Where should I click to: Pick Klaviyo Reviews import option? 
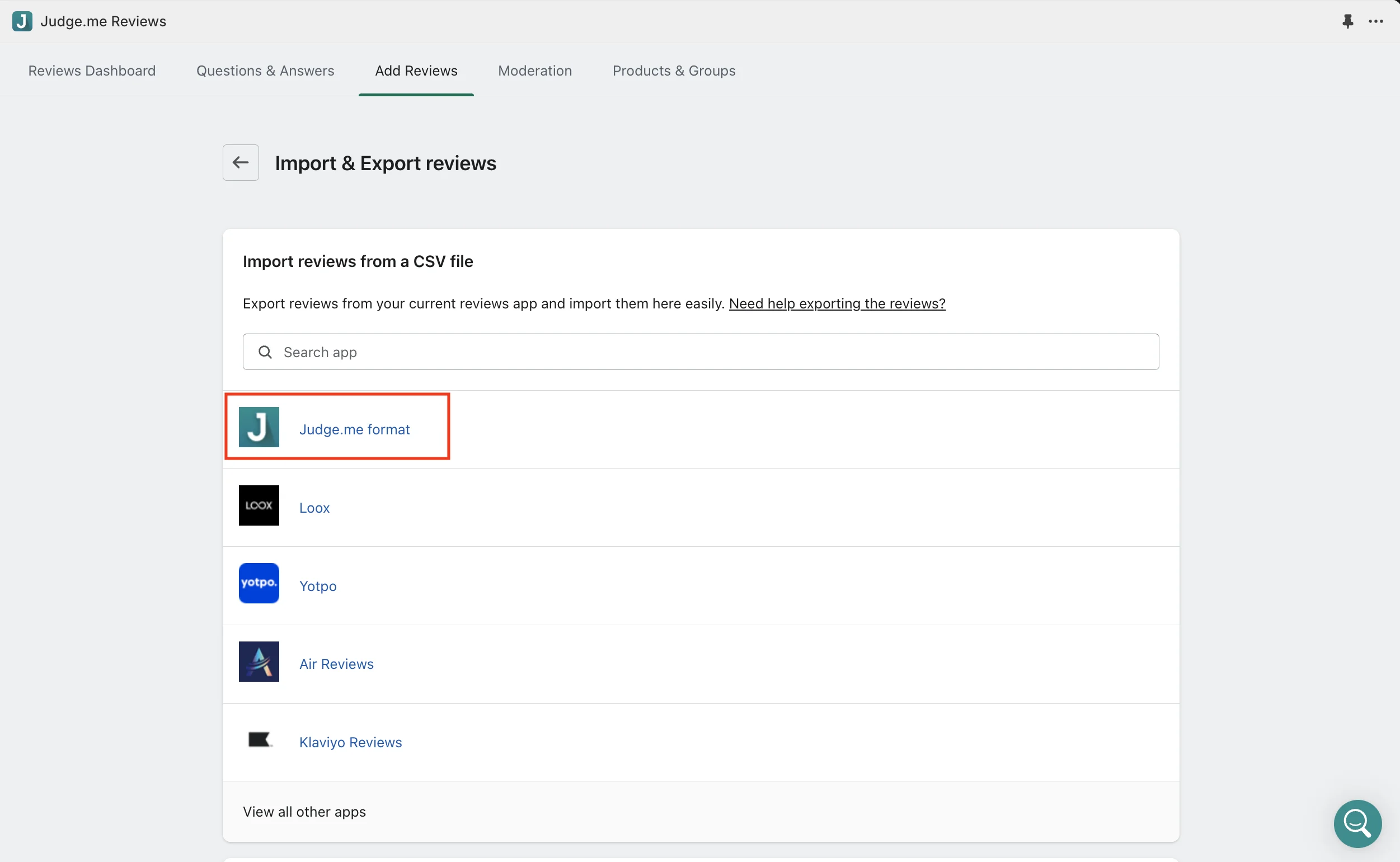coord(350,742)
